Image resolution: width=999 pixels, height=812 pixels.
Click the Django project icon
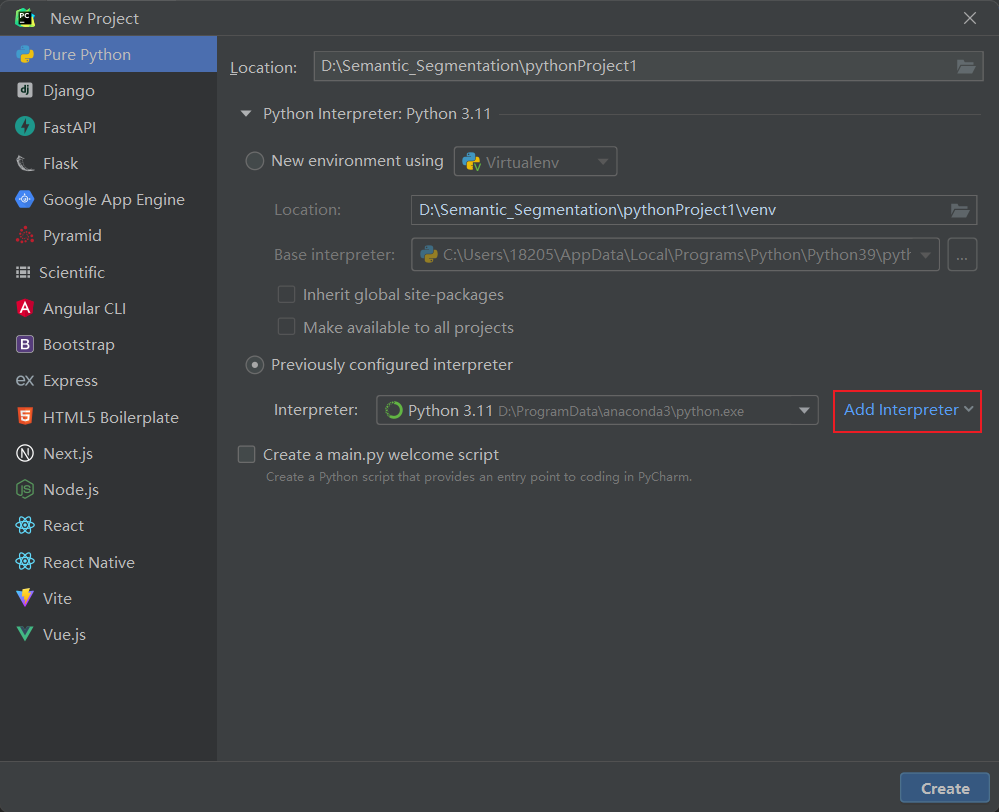[25, 91]
